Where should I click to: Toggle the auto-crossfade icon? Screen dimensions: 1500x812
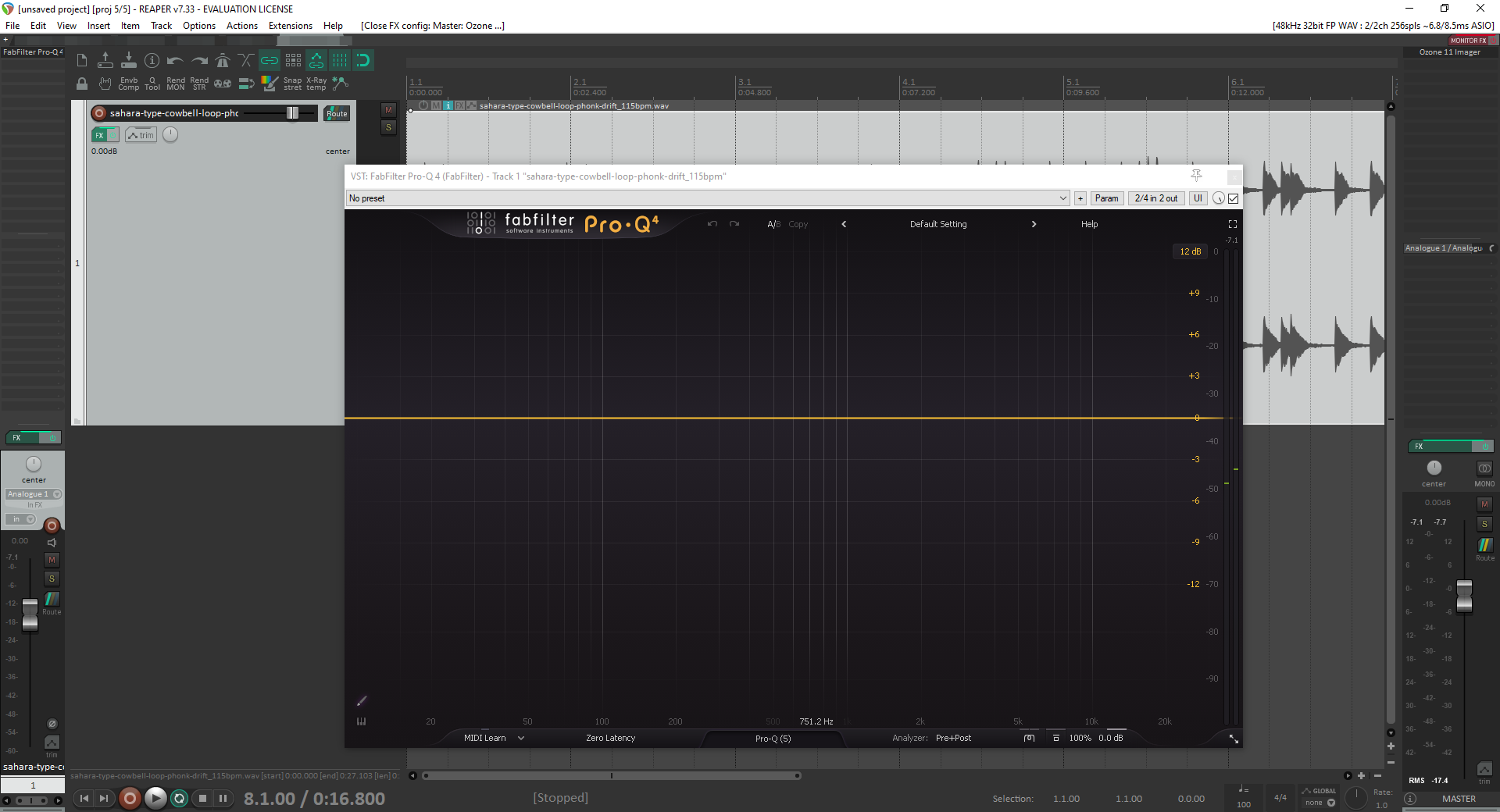246,60
